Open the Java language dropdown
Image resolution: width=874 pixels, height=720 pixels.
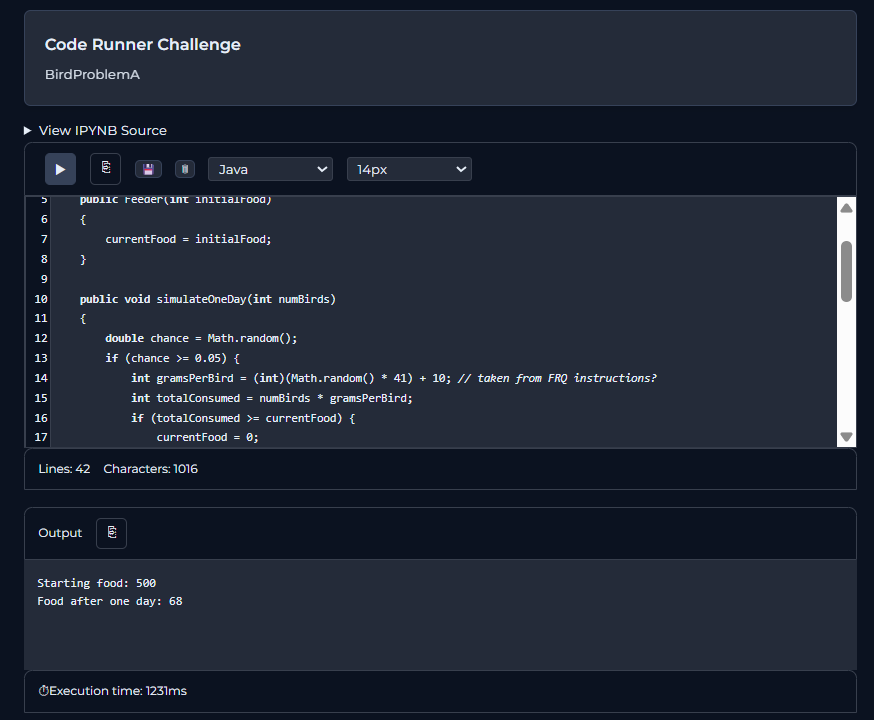[x=270, y=170]
